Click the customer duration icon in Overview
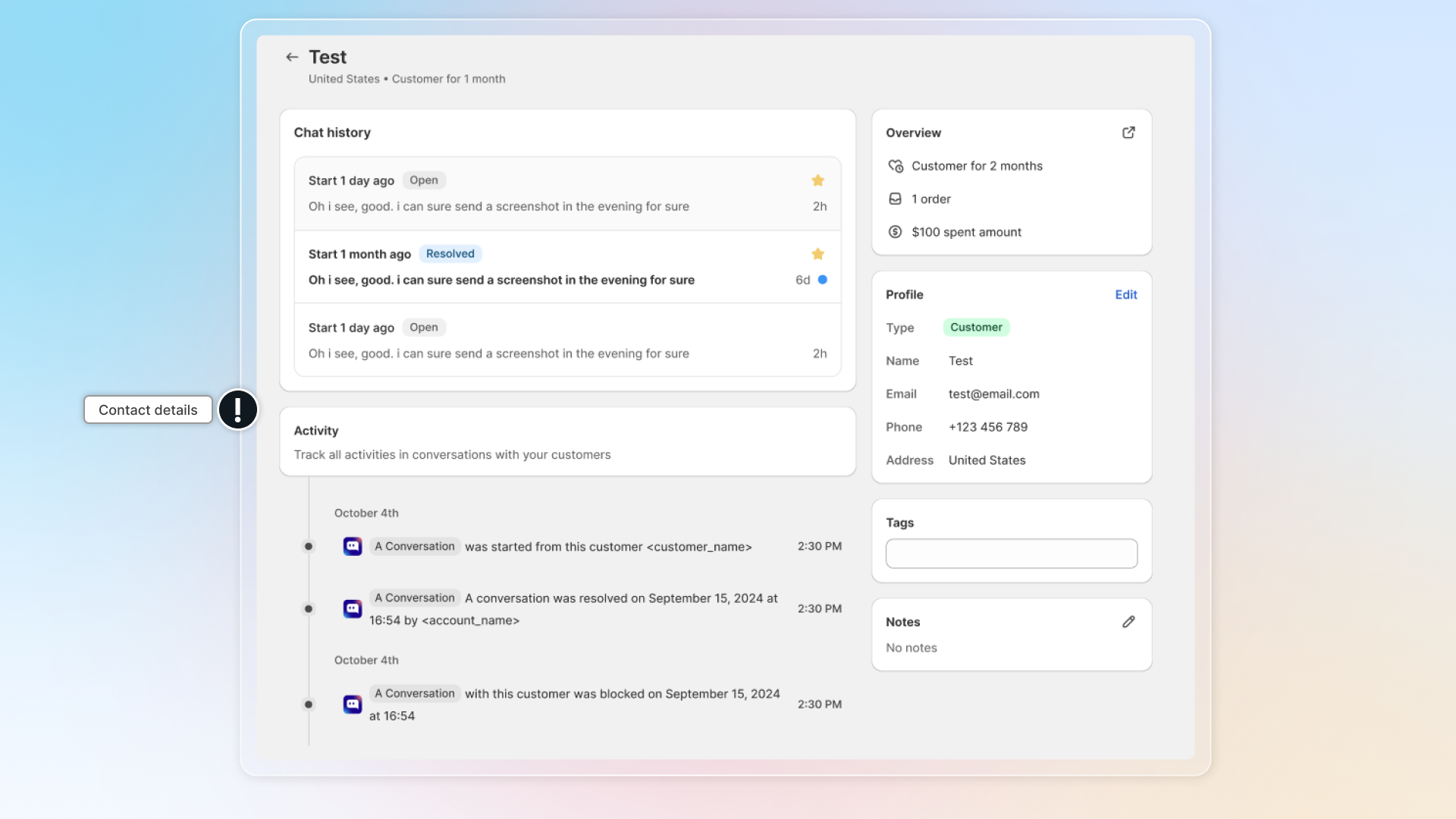 click(x=895, y=166)
